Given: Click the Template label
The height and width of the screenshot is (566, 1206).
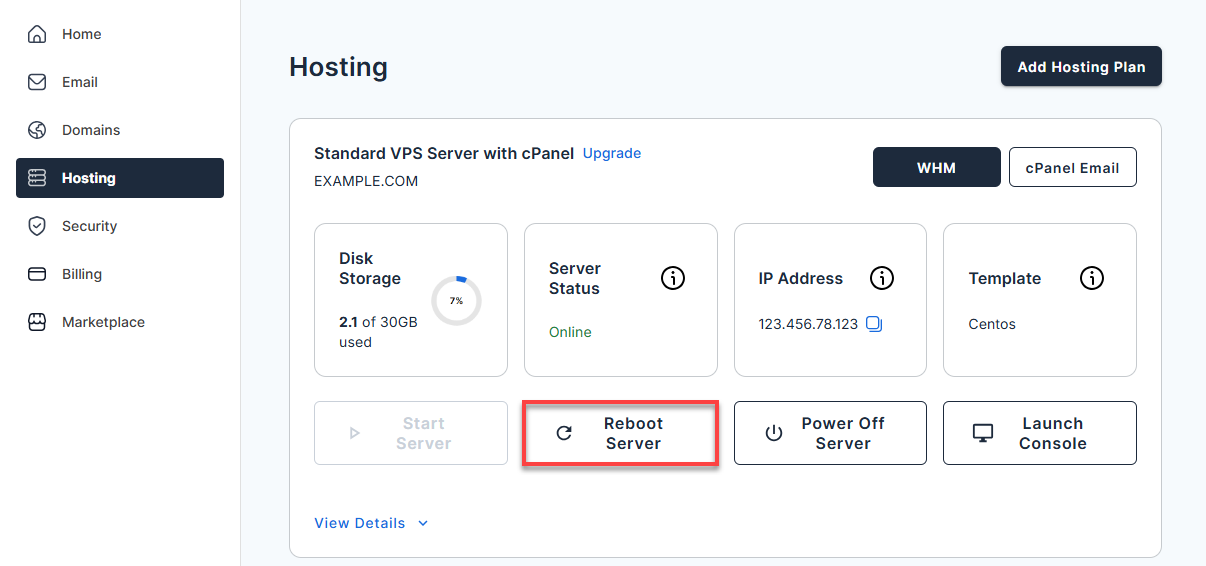Looking at the screenshot, I should [1005, 278].
